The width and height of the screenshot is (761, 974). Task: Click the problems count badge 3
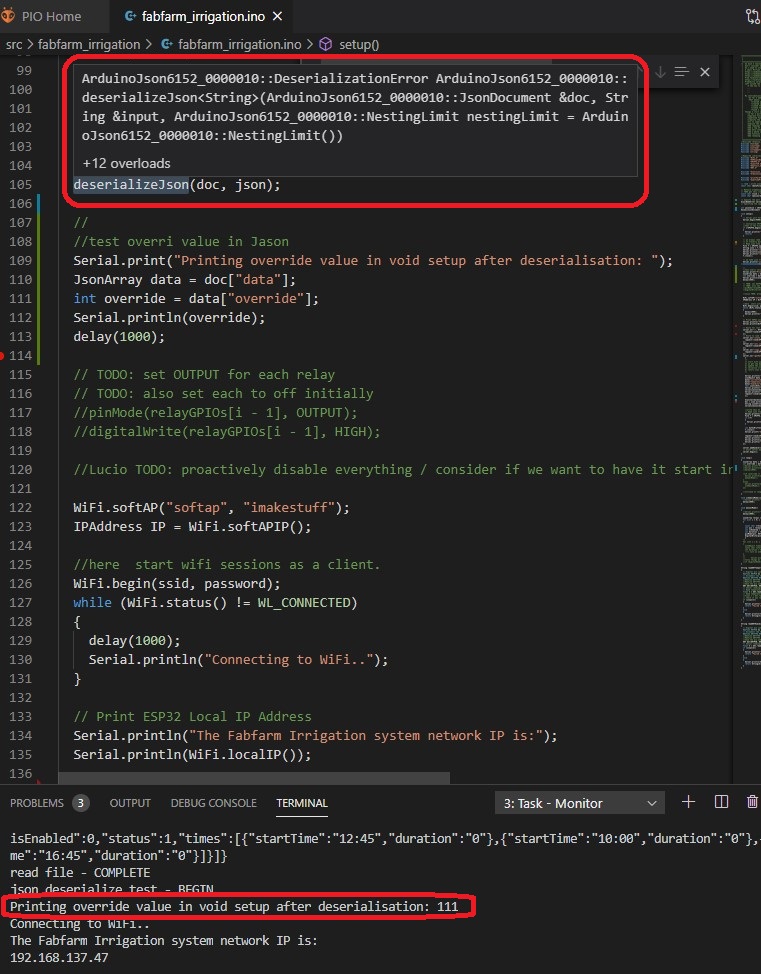click(80, 804)
